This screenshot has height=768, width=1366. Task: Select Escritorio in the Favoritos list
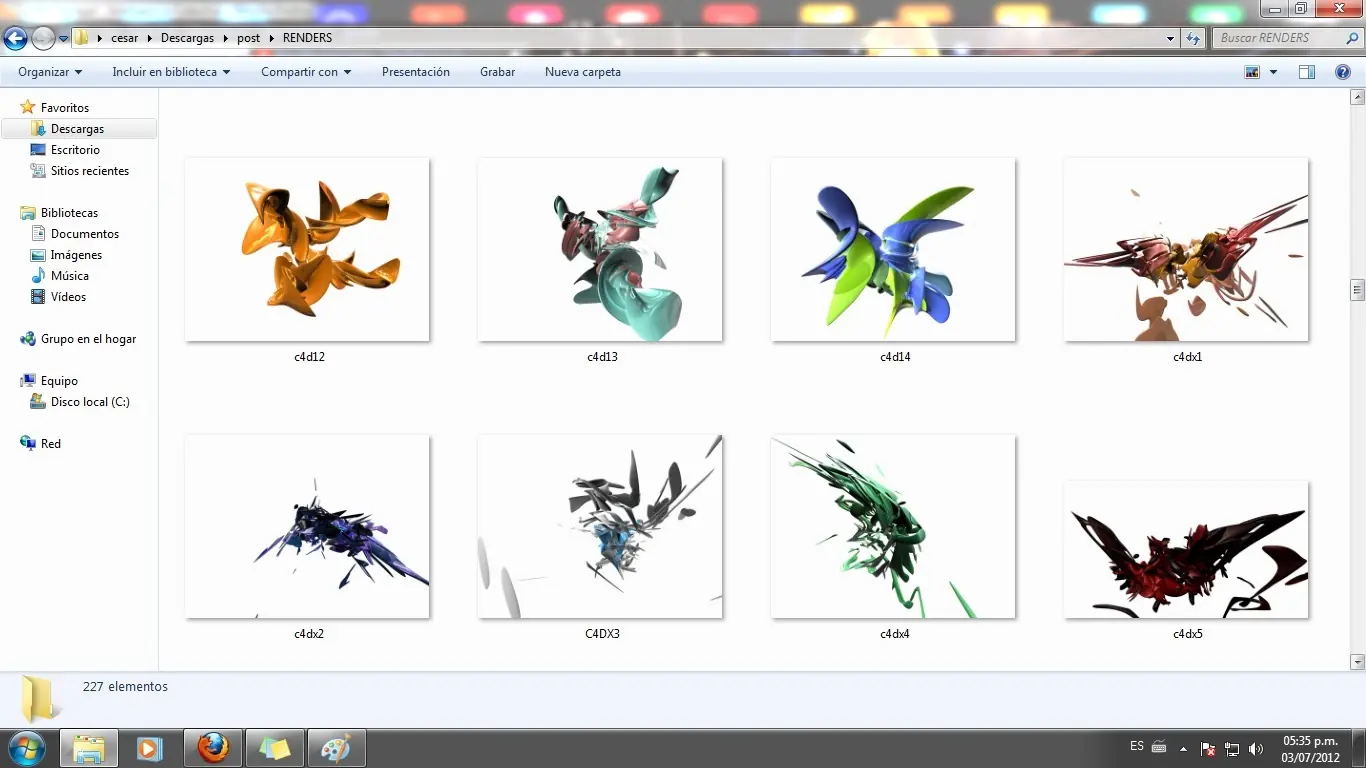(x=75, y=150)
